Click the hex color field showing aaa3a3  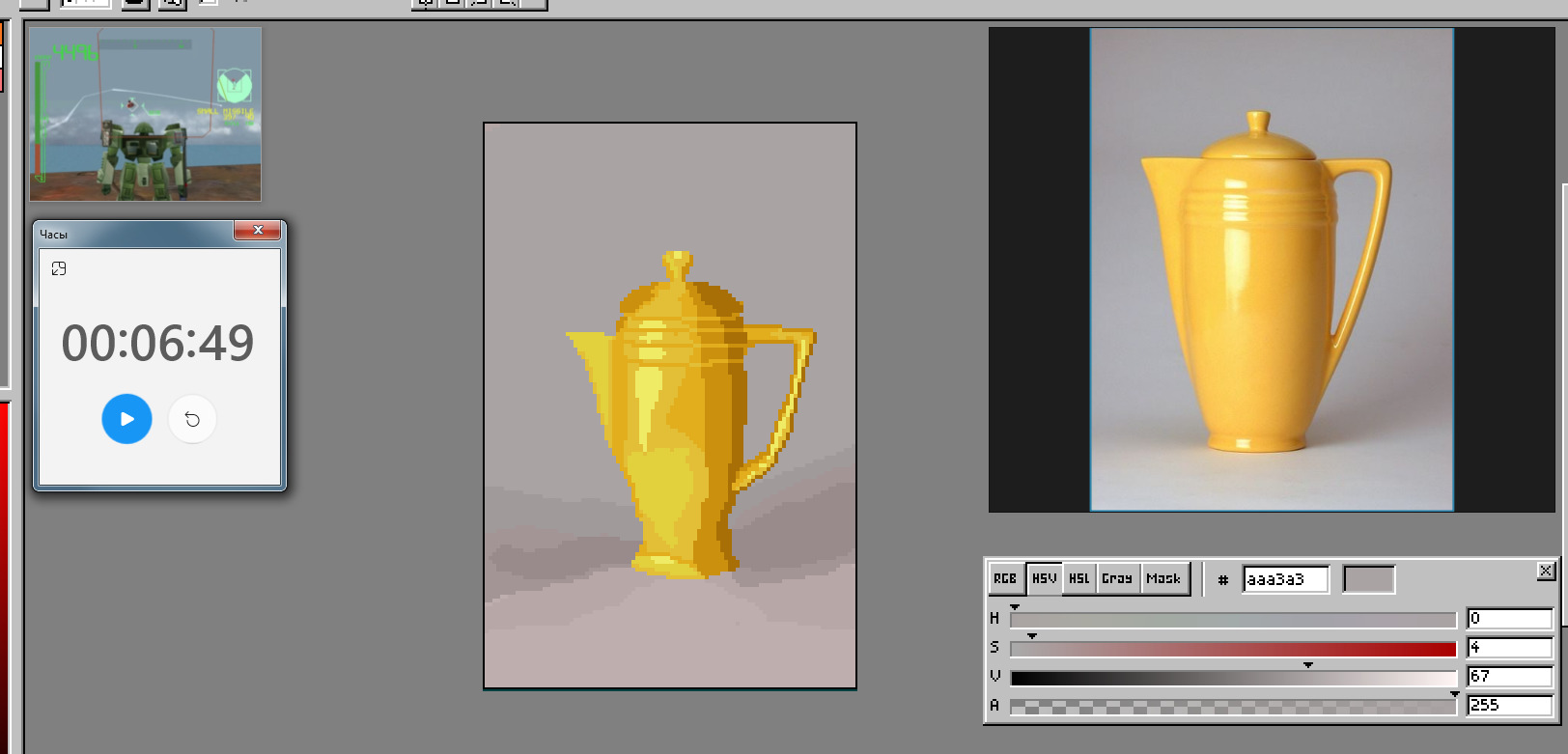pyautogui.click(x=1285, y=579)
